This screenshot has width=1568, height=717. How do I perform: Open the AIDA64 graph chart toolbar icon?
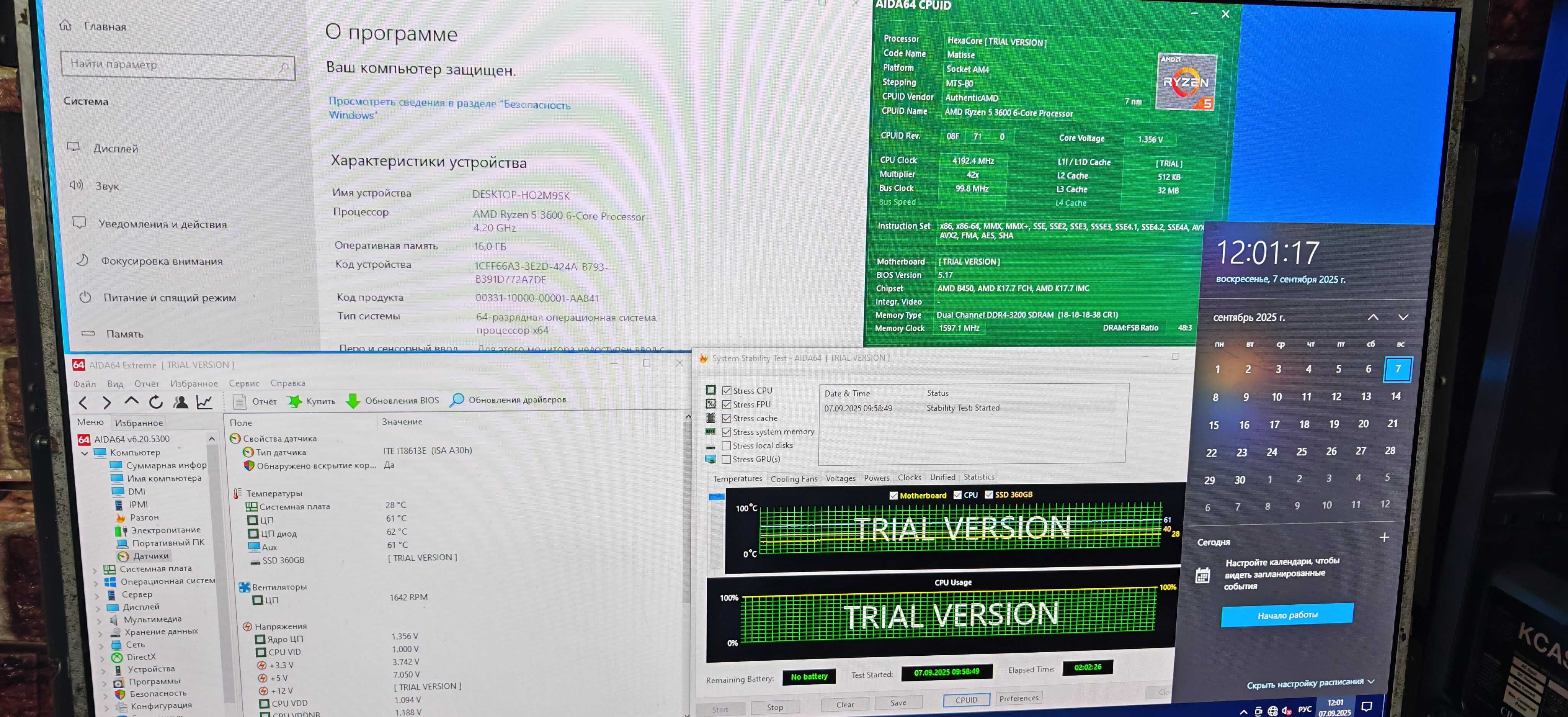coord(204,401)
